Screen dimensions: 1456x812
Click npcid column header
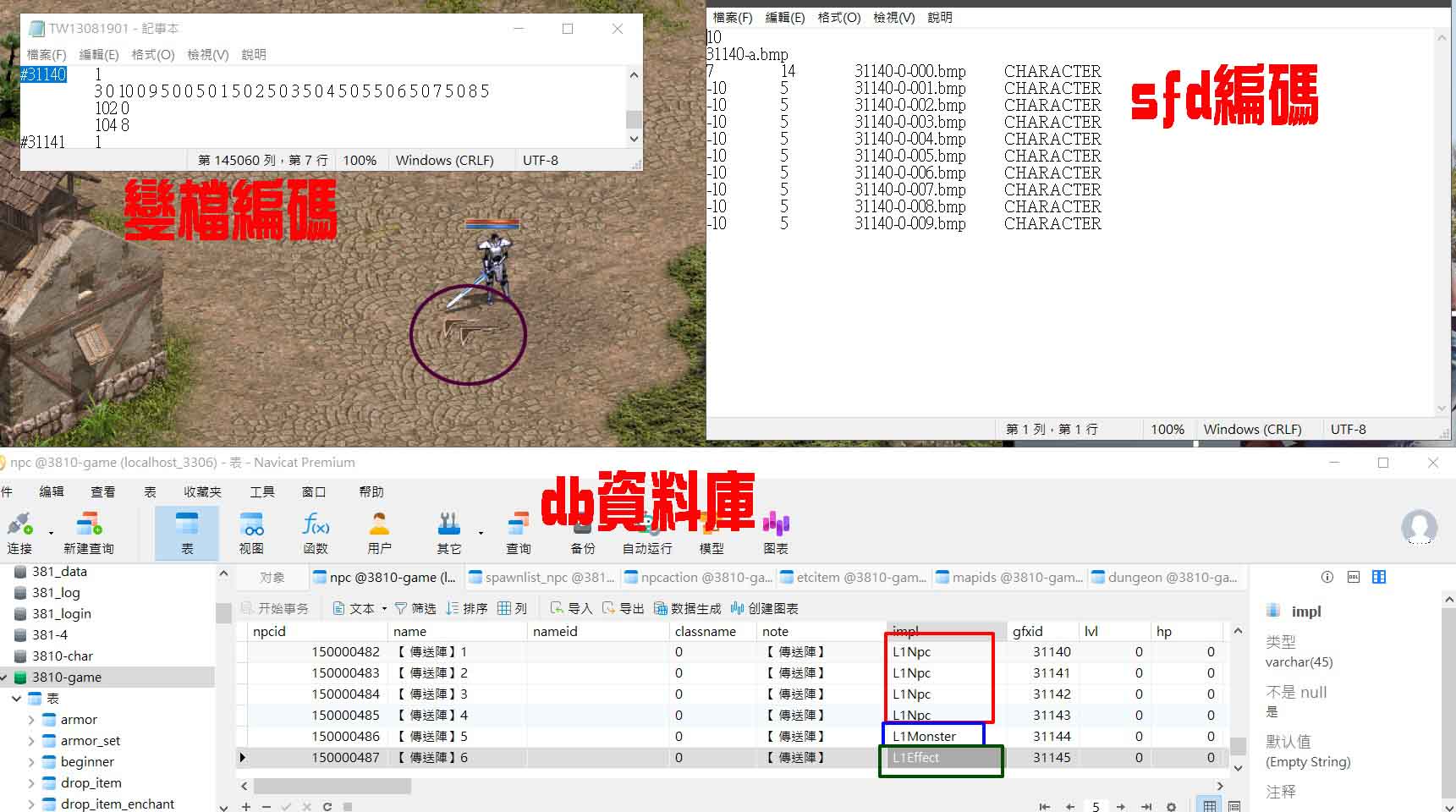click(x=317, y=631)
